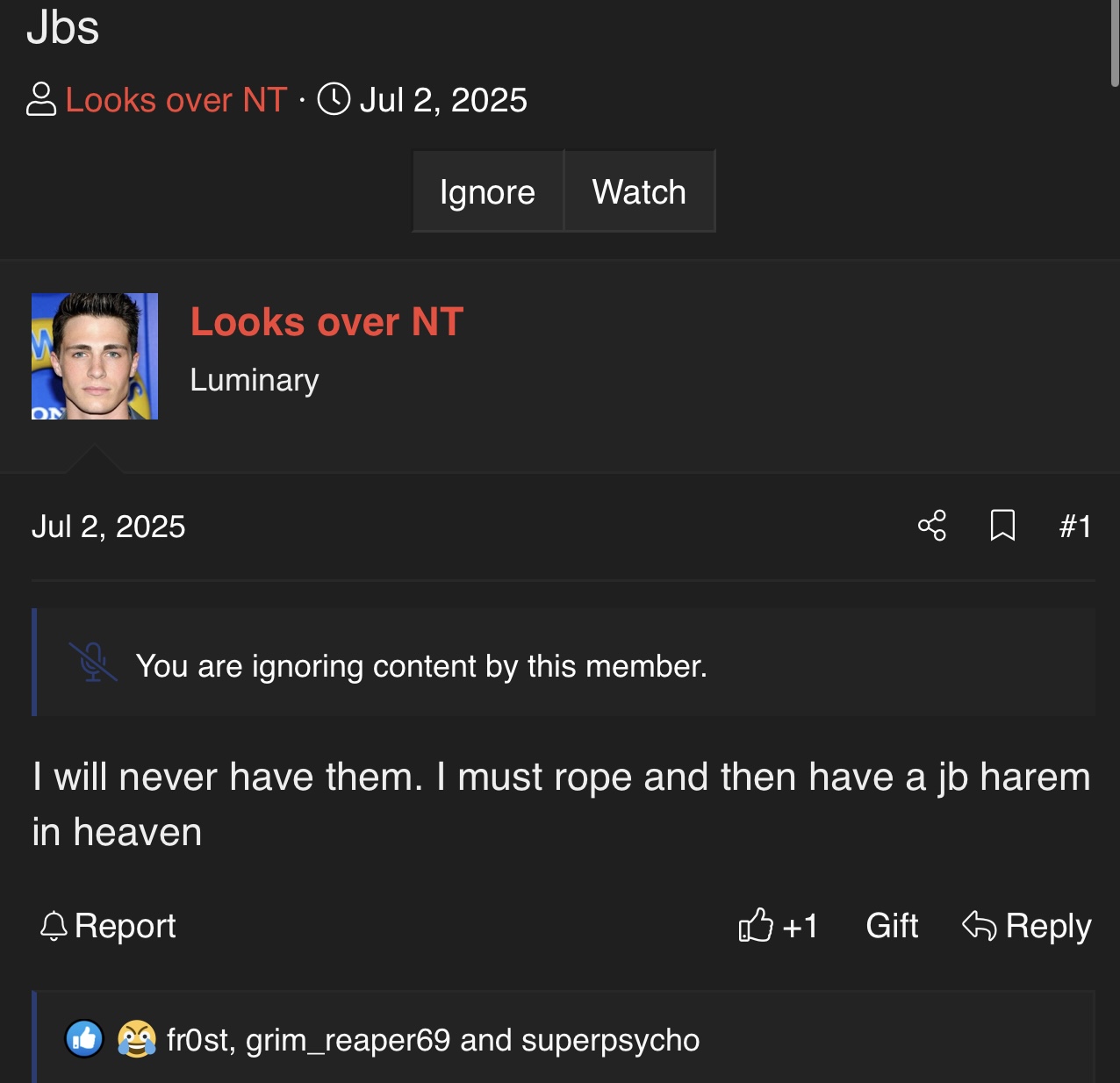Screen dimensions: 1120x1083
Task: Click the thread author user icon
Action: click(41, 99)
